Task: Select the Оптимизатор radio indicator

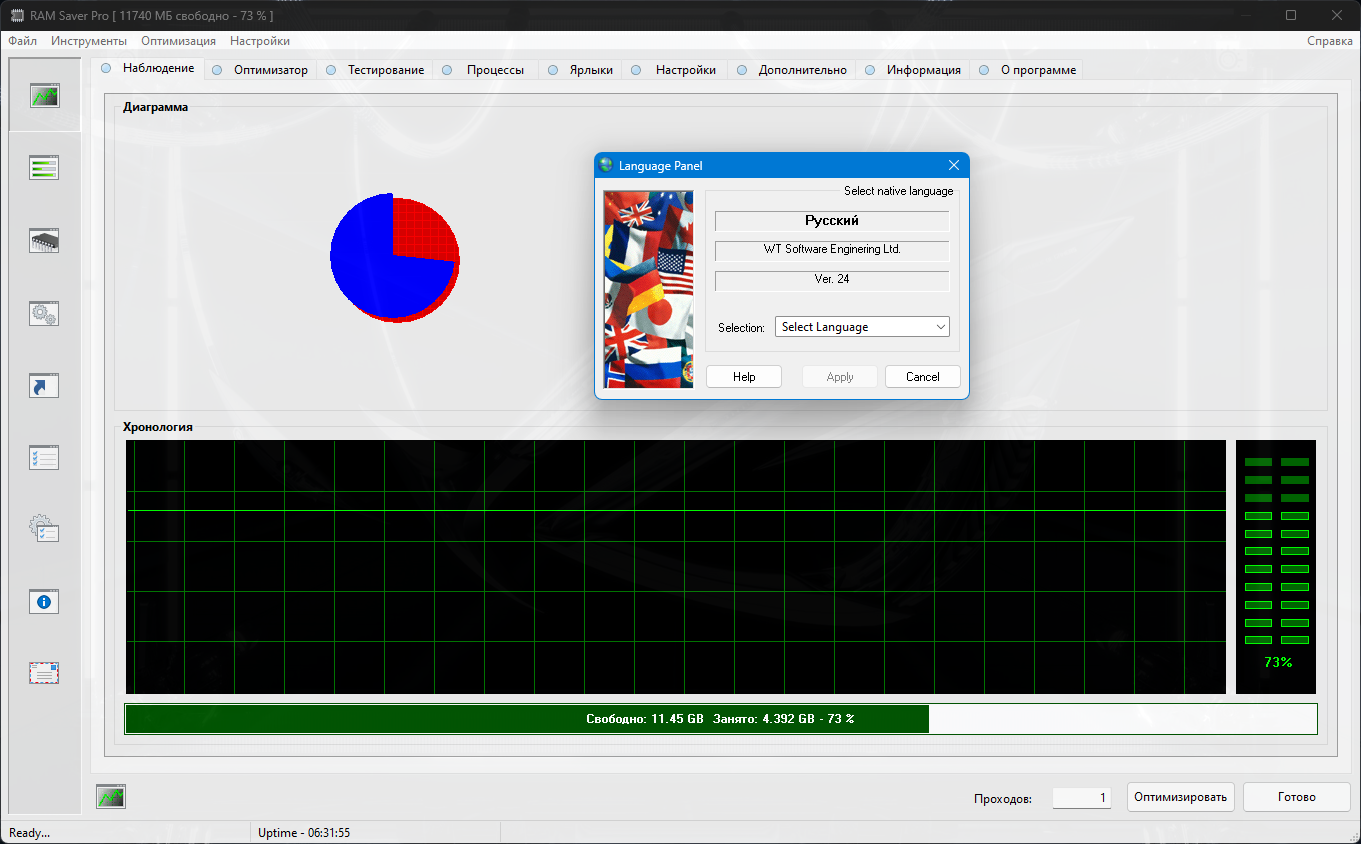Action: [217, 70]
